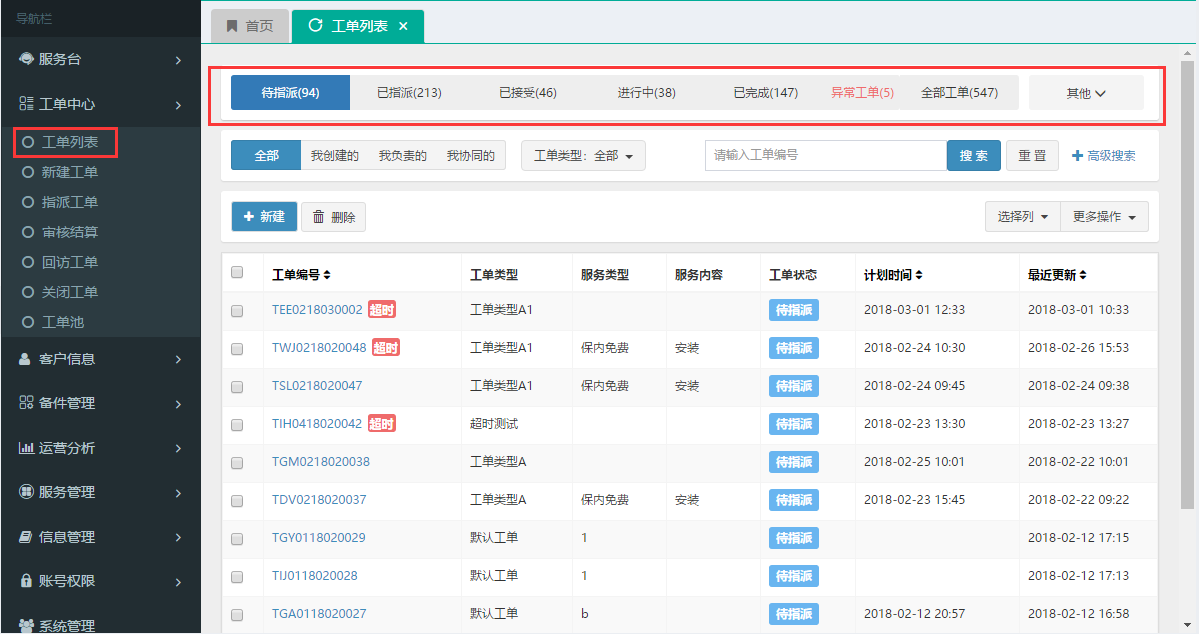Select 全部工单(547) status tab

pyautogui.click(x=959, y=93)
